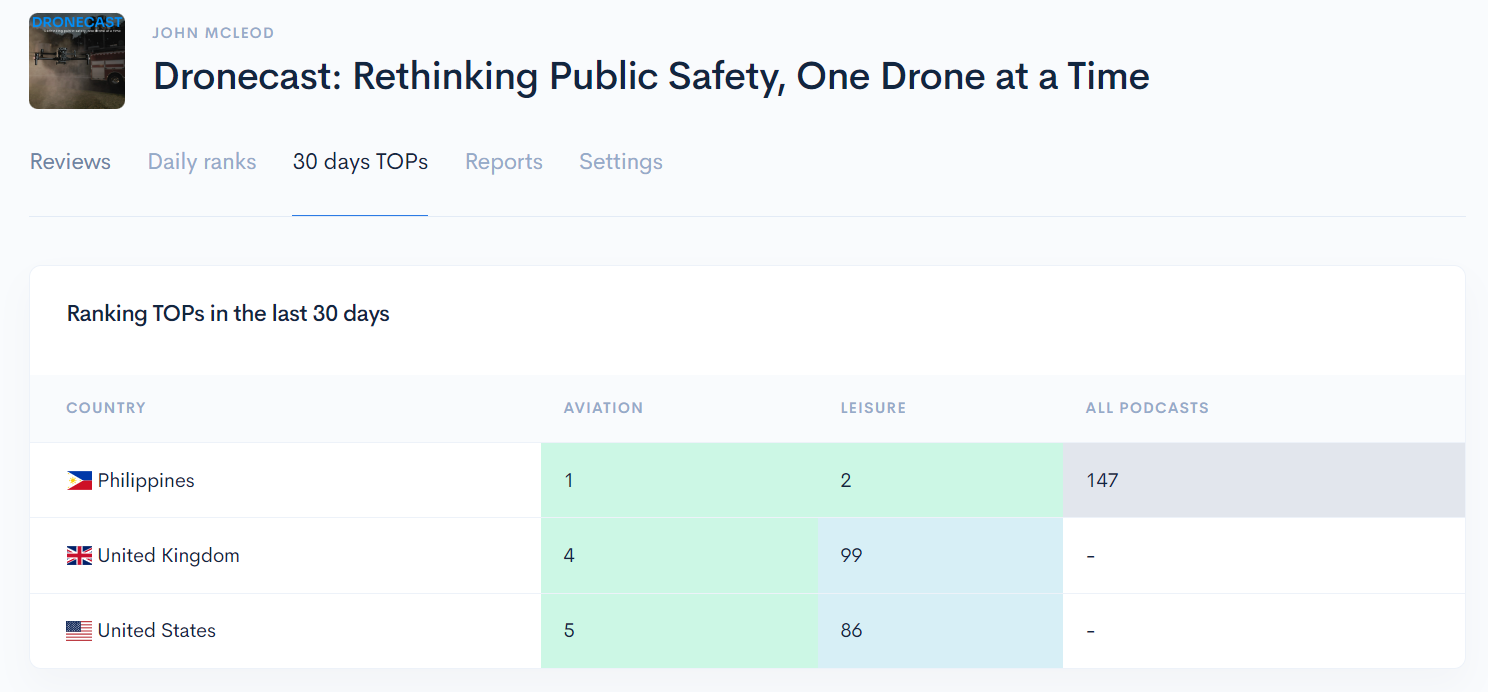Image resolution: width=1488 pixels, height=692 pixels.
Task: Select United Kingdom Leisure rank 99
Action: [940, 556]
